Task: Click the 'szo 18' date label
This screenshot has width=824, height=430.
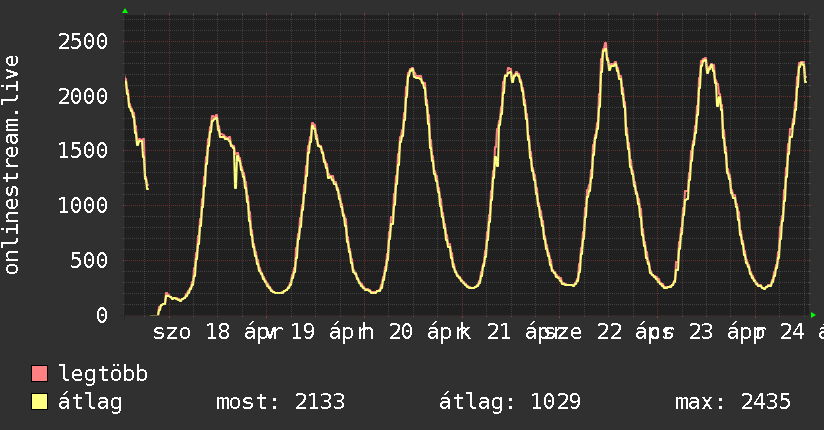Action: pyautogui.click(x=191, y=332)
